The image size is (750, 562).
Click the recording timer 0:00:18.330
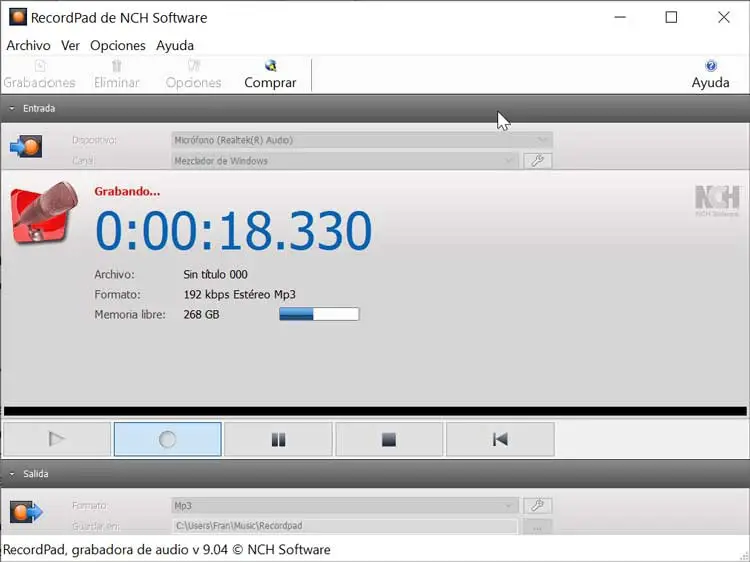tap(233, 231)
